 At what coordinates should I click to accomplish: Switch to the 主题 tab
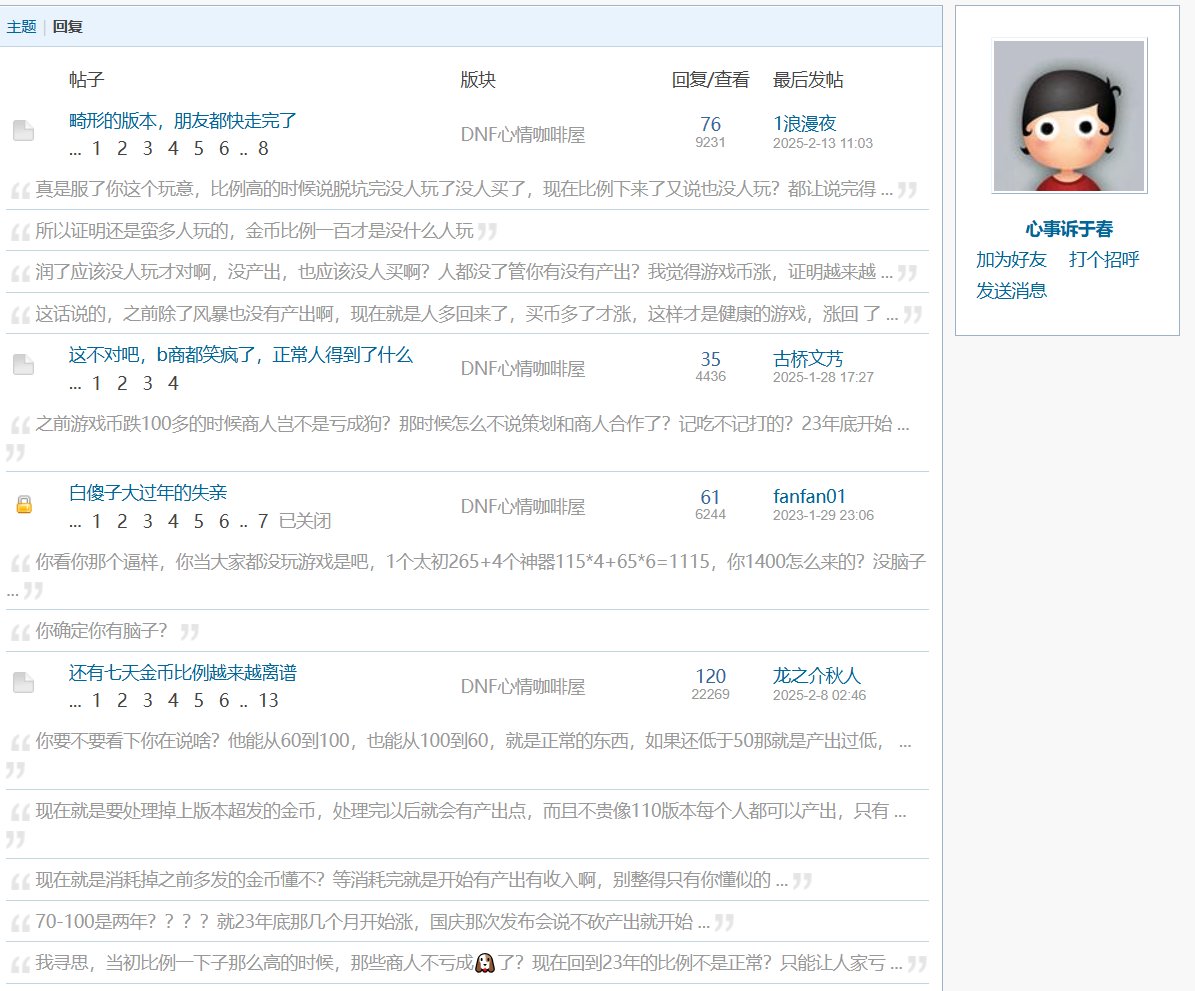point(21,27)
